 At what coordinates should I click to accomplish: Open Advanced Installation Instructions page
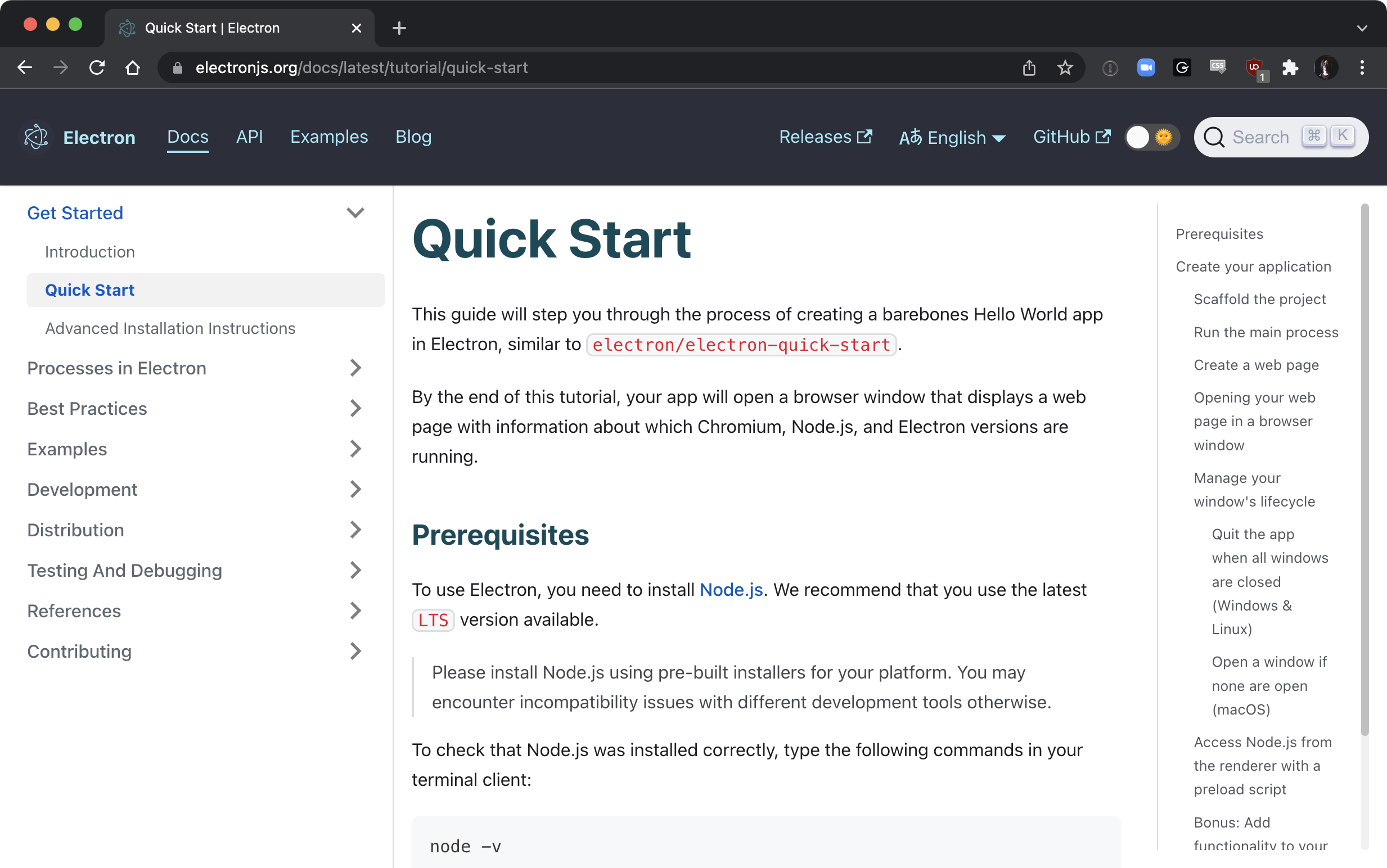[170, 328]
